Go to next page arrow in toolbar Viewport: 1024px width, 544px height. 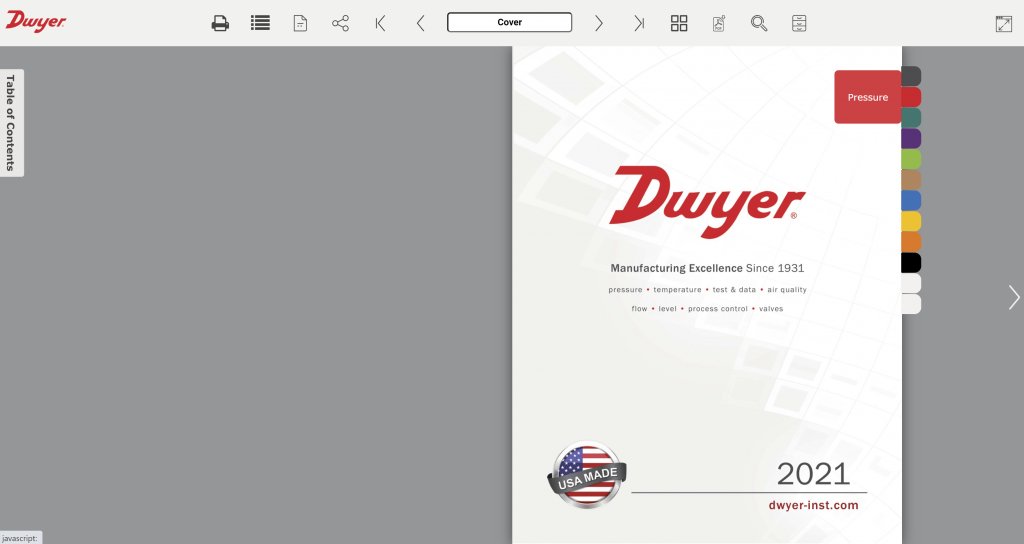pyautogui.click(x=598, y=24)
